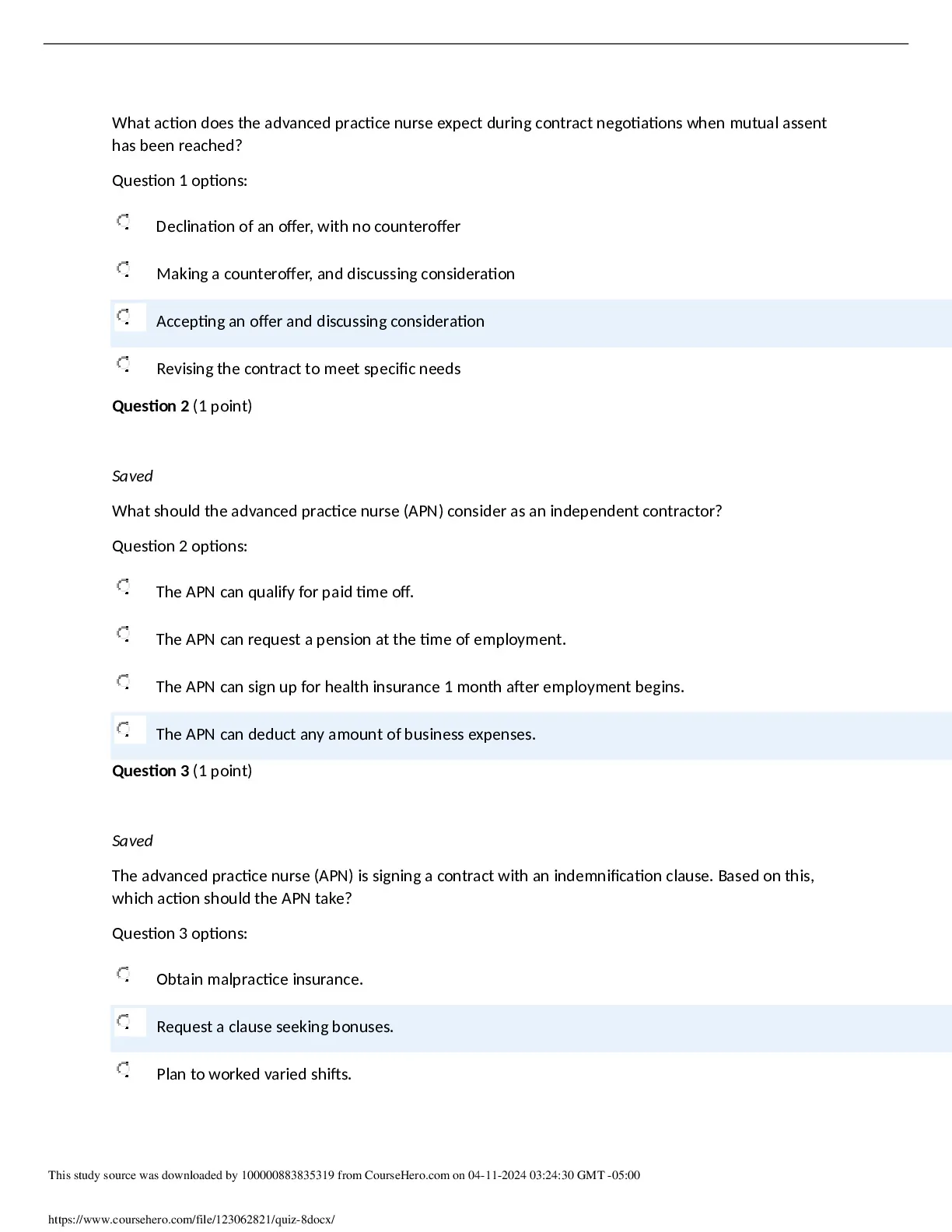Select 'Plan to worked varied shifts' radio button
Viewport: 952px width, 1232px height.
coord(124,1070)
